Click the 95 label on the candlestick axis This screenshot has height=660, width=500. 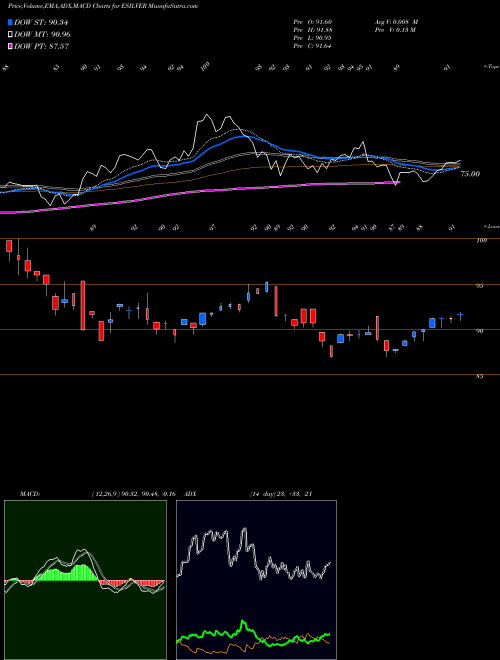click(479, 286)
